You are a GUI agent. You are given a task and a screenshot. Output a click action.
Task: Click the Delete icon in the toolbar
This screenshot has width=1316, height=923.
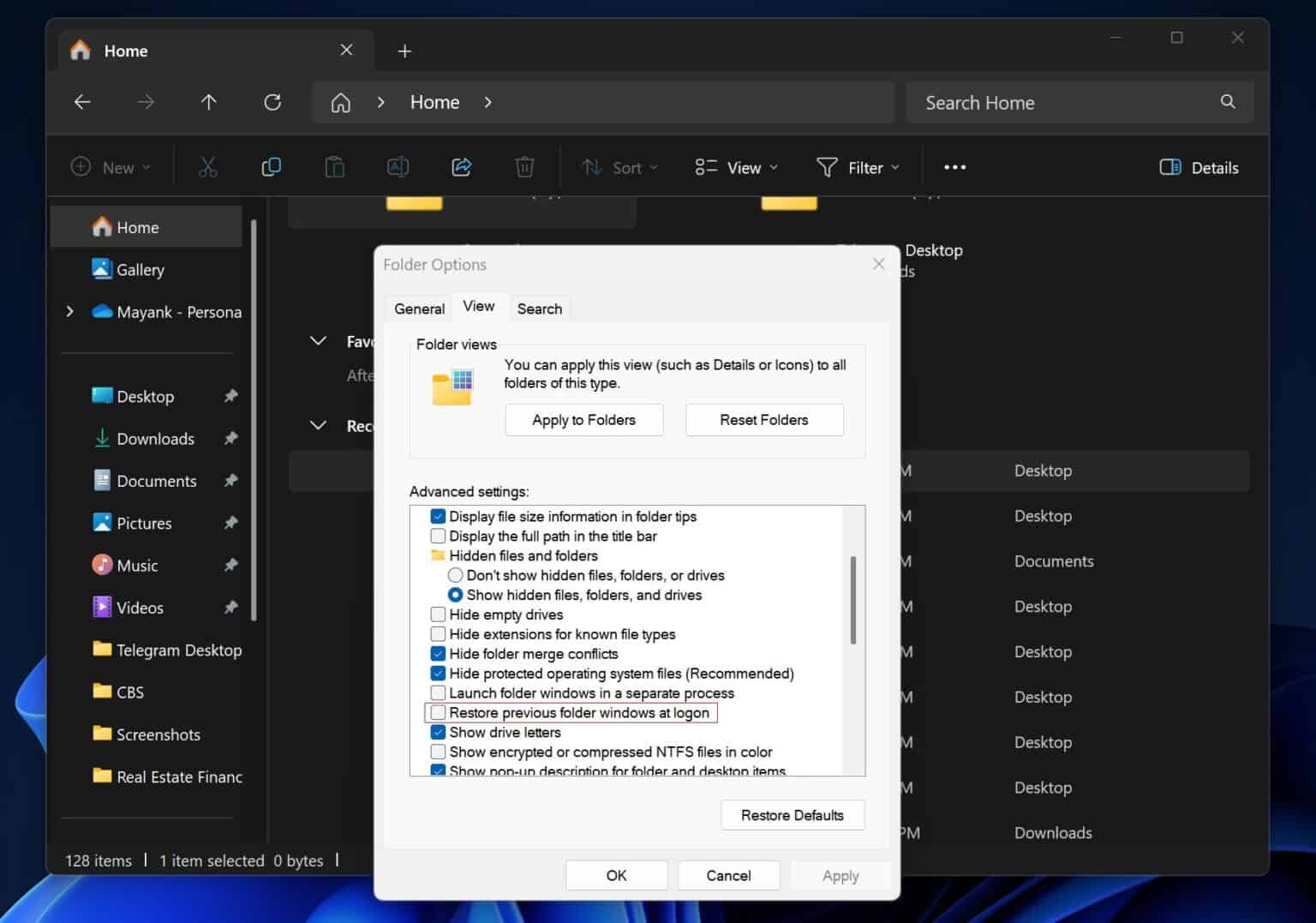tap(524, 167)
